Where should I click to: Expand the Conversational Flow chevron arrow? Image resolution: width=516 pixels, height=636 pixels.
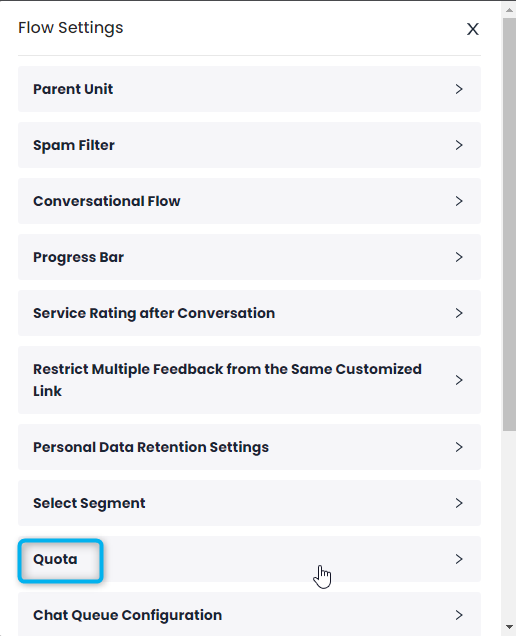click(459, 201)
